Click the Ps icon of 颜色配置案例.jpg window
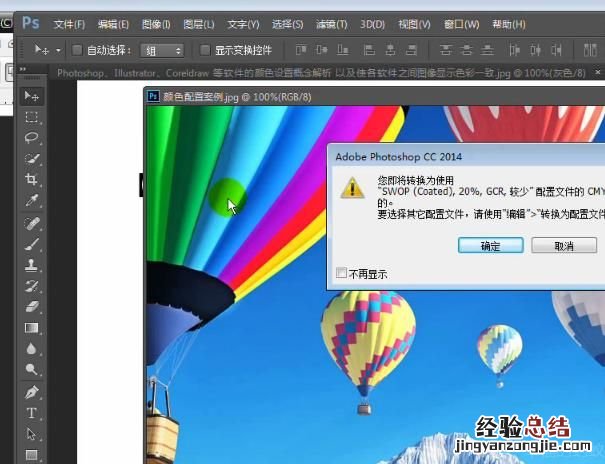 (x=154, y=96)
